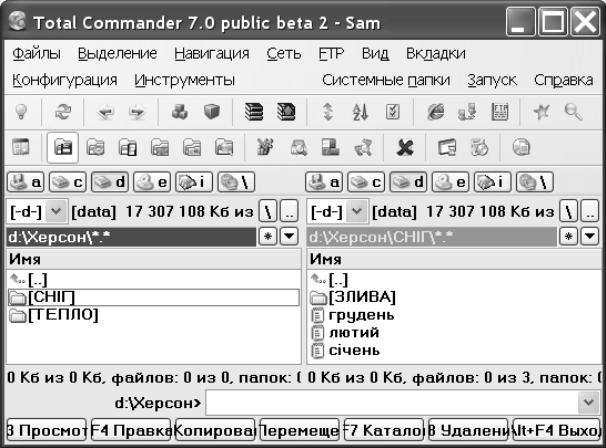Toggle the pressed folder view mode button
This screenshot has height=448, width=606.
pos(63,148)
